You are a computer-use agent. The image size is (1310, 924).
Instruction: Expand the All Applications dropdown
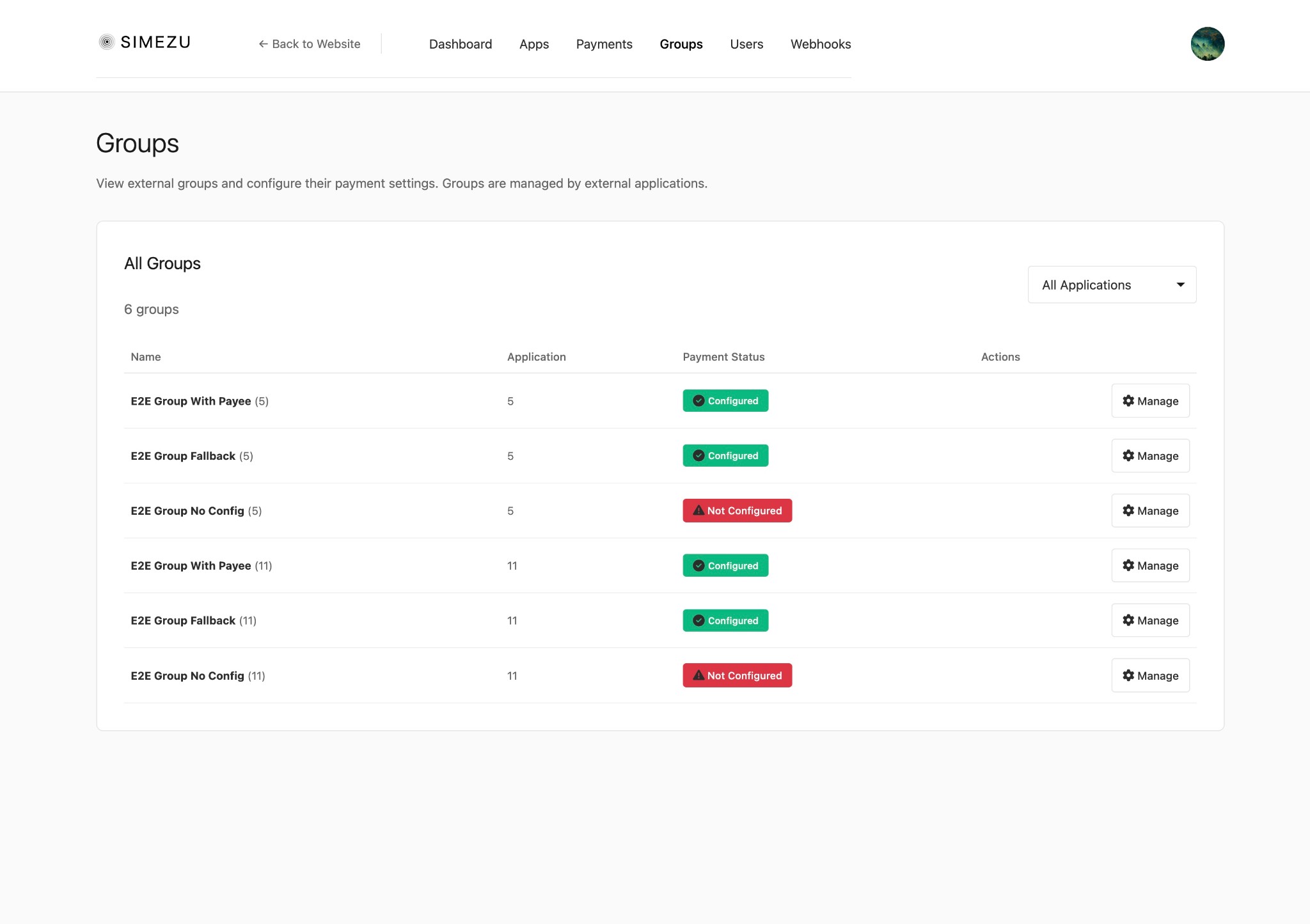(x=1112, y=285)
